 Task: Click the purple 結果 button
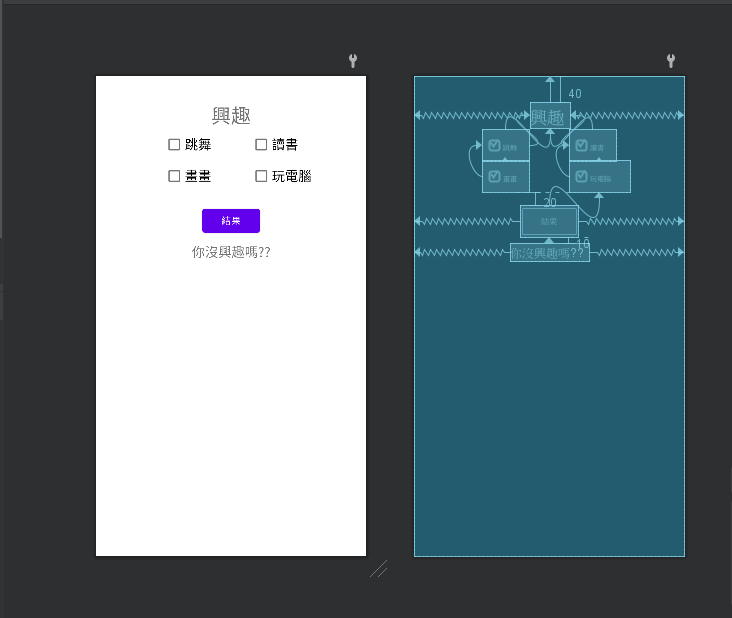pos(231,221)
